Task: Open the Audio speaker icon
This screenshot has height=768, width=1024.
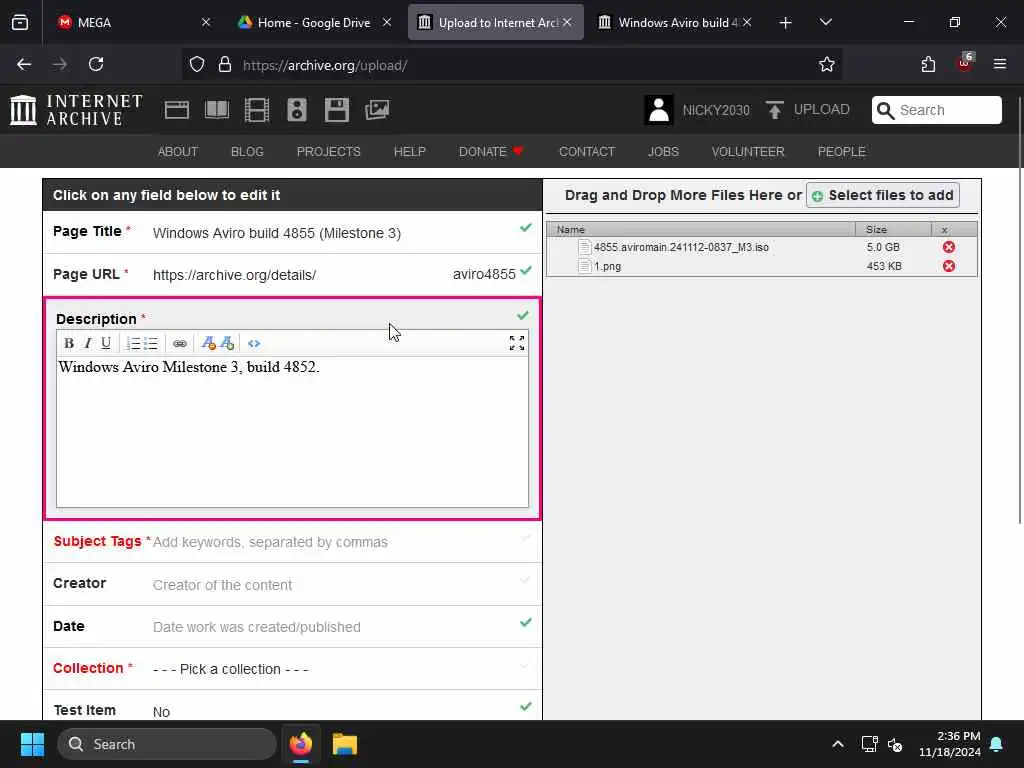Action: (296, 110)
